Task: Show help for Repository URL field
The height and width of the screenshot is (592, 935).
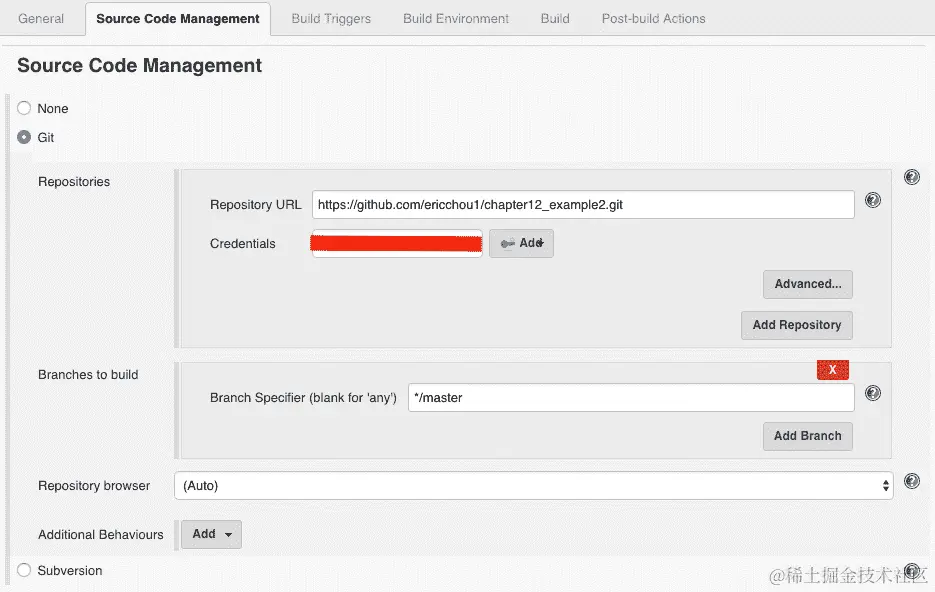Action: tap(872, 200)
